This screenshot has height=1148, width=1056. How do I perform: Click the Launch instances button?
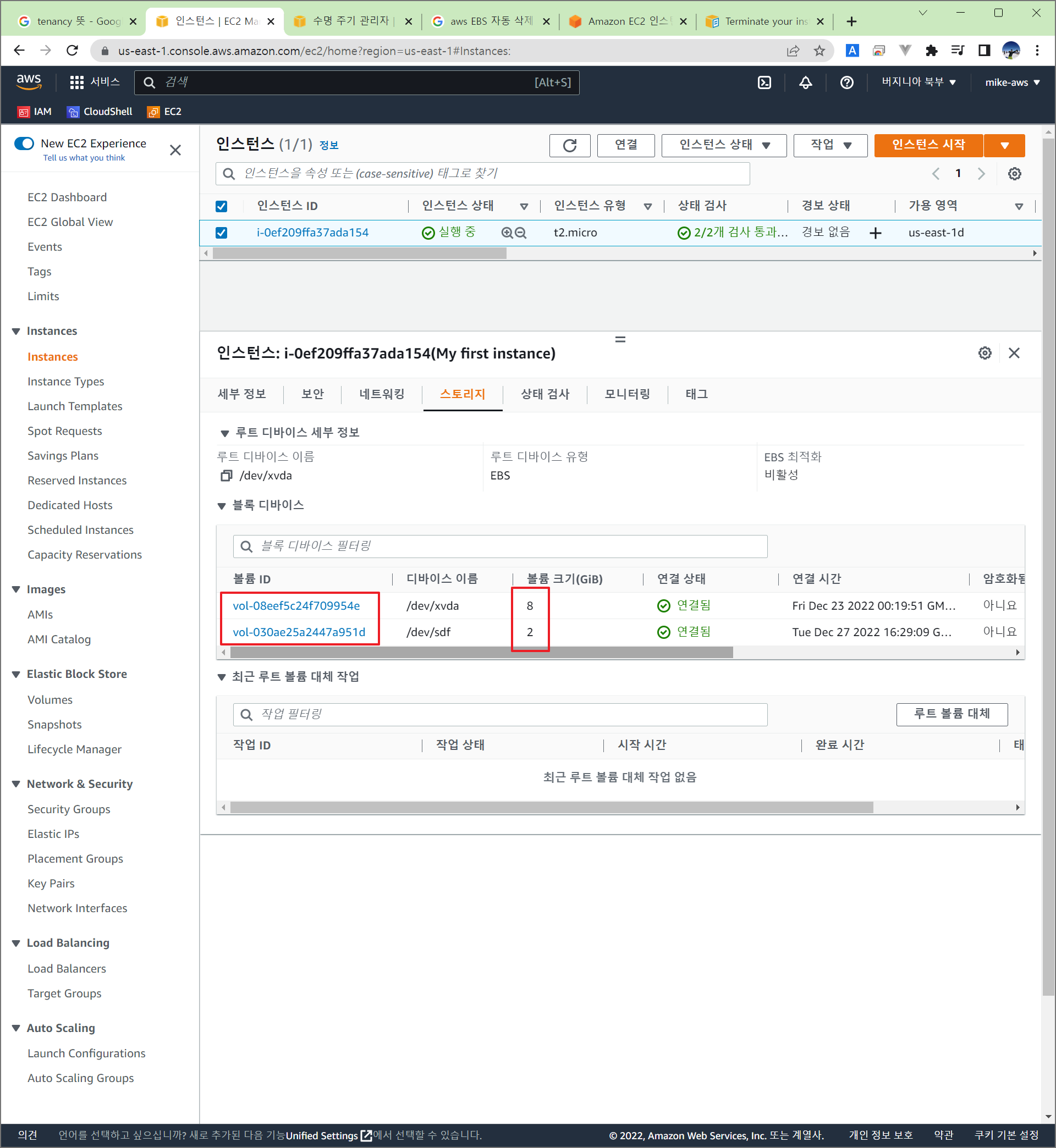coord(928,145)
